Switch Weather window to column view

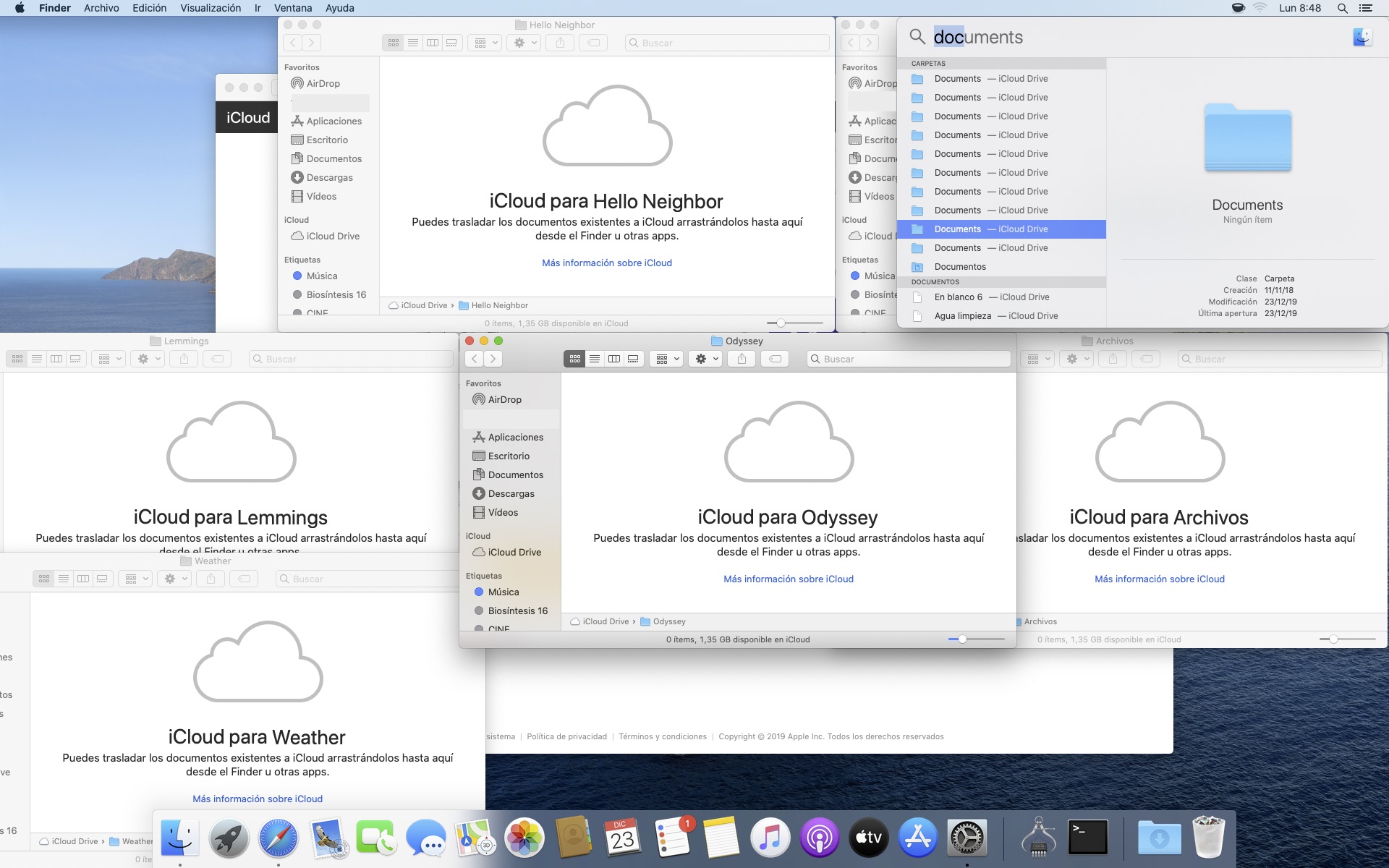83,579
